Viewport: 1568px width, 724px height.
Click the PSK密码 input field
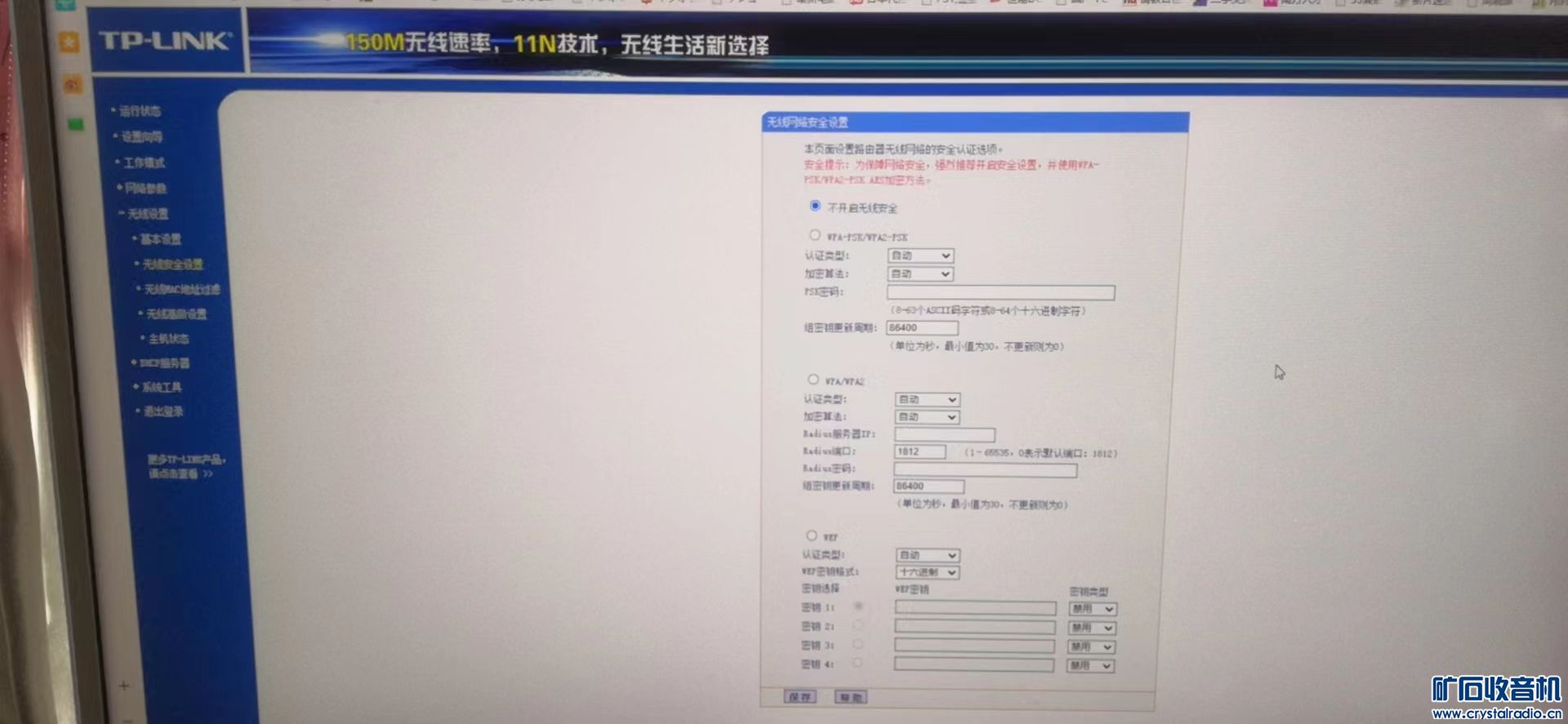1001,292
